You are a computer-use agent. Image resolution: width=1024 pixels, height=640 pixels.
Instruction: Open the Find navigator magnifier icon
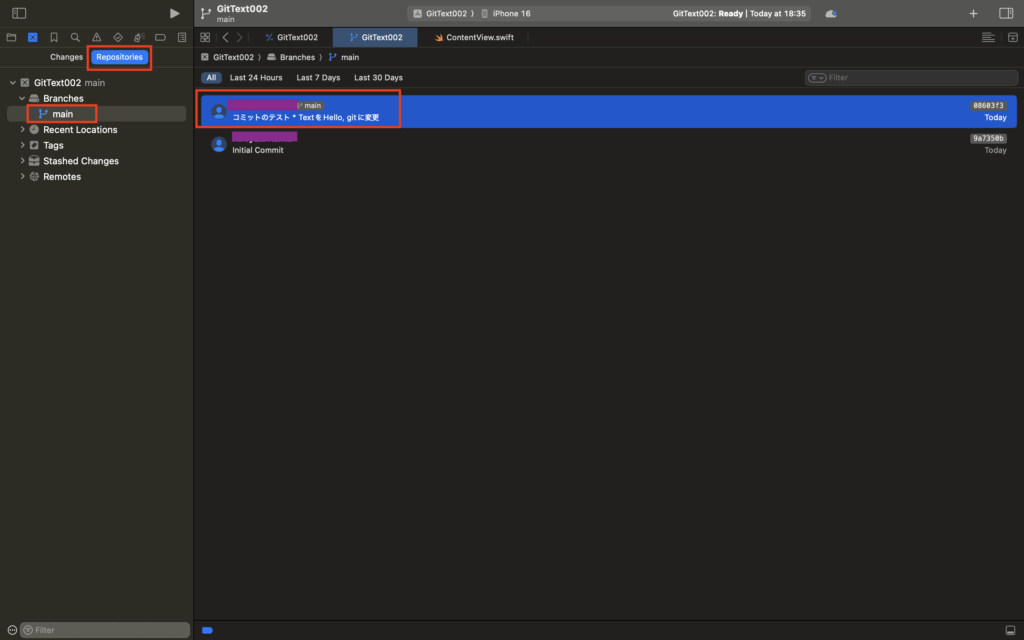[x=75, y=37]
